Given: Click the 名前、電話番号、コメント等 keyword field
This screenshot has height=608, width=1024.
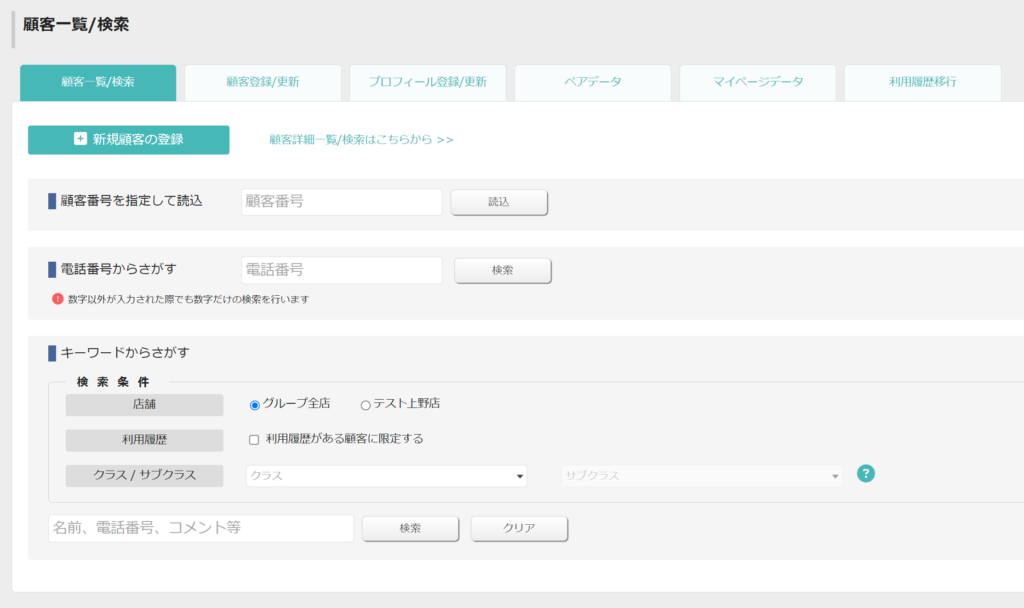Looking at the screenshot, I should point(201,528).
